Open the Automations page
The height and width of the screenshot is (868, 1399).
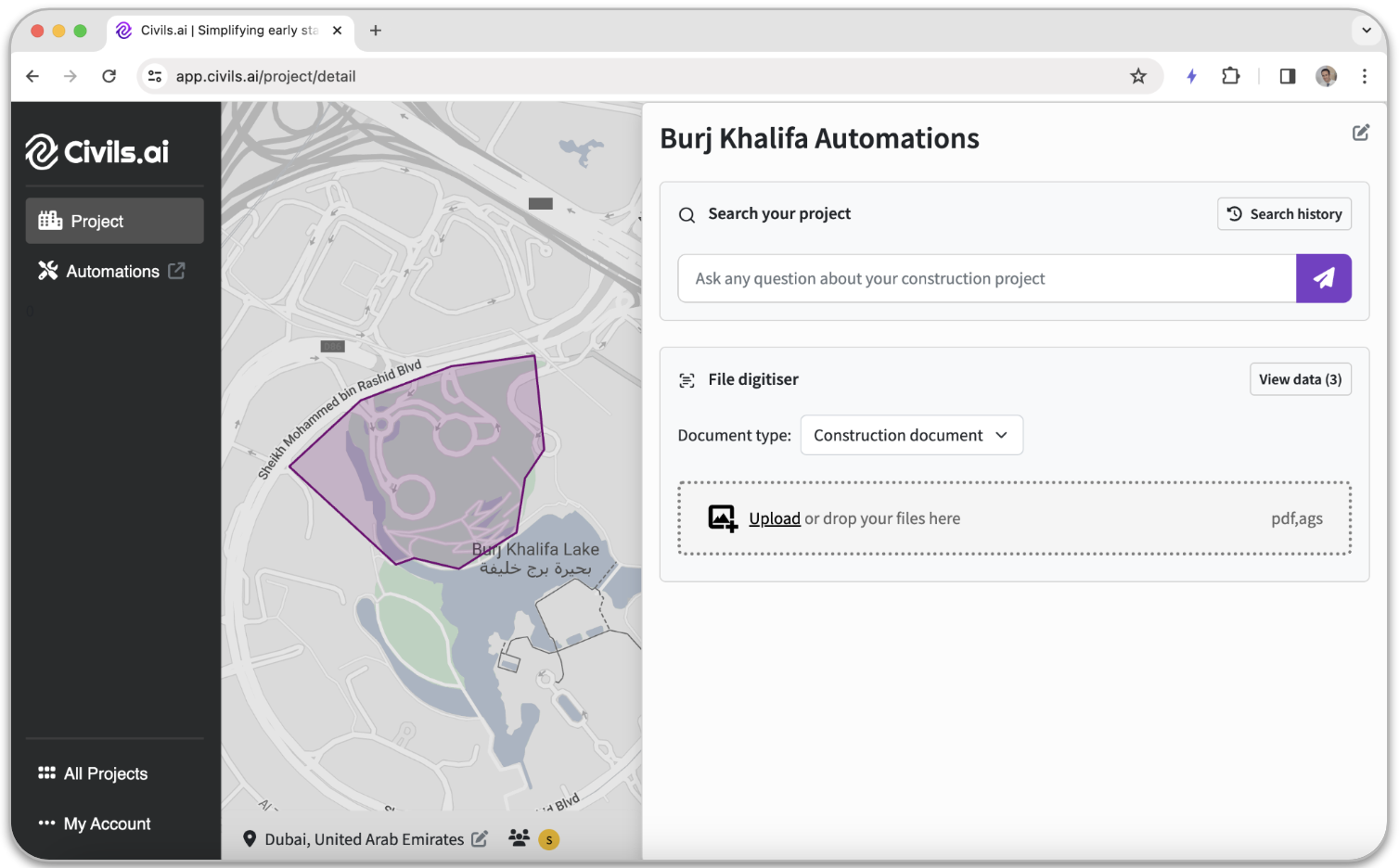click(x=112, y=271)
